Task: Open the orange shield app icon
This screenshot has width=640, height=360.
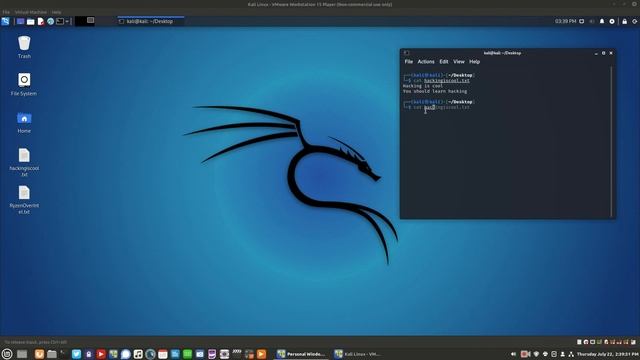Action: click(39, 354)
